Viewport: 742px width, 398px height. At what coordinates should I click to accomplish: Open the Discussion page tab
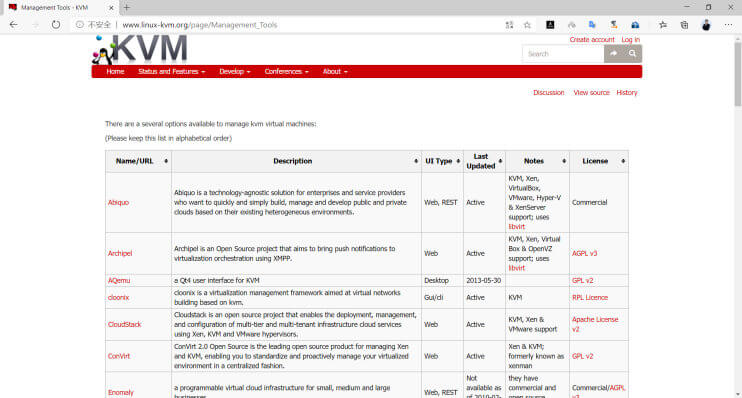pos(548,93)
